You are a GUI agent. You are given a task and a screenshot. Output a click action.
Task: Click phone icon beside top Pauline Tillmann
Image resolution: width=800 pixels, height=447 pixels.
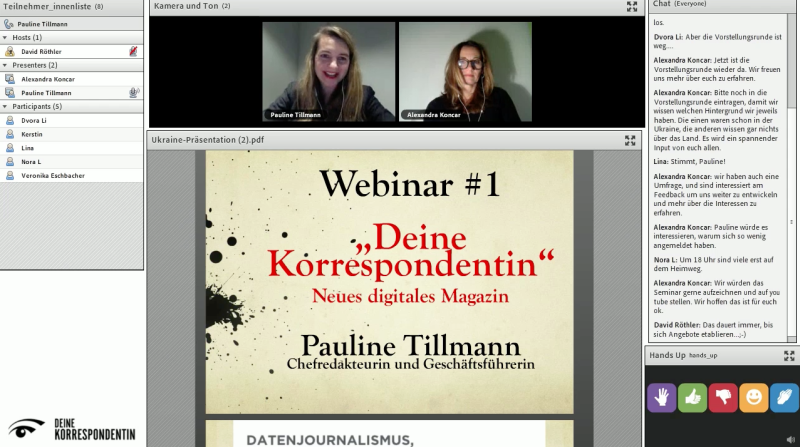[x=8, y=24]
